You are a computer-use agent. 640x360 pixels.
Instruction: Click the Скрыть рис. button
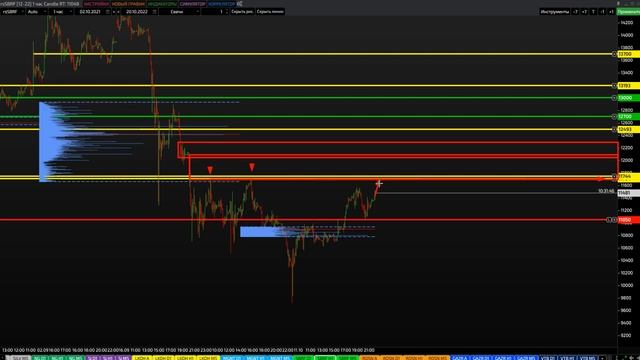tap(242, 12)
